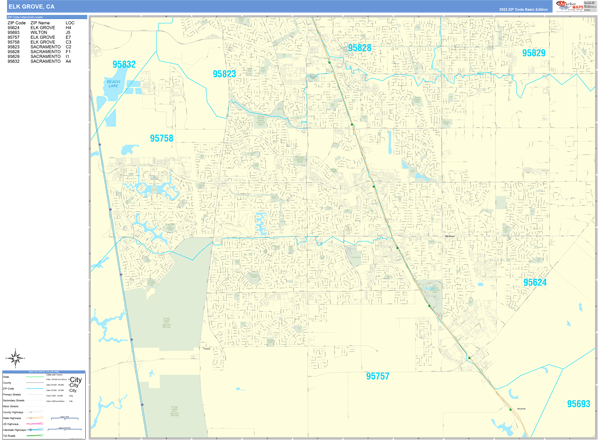Click the "County Highways" legend label
Image resolution: width=600 pixels, height=440 pixels.
[x=13, y=412]
